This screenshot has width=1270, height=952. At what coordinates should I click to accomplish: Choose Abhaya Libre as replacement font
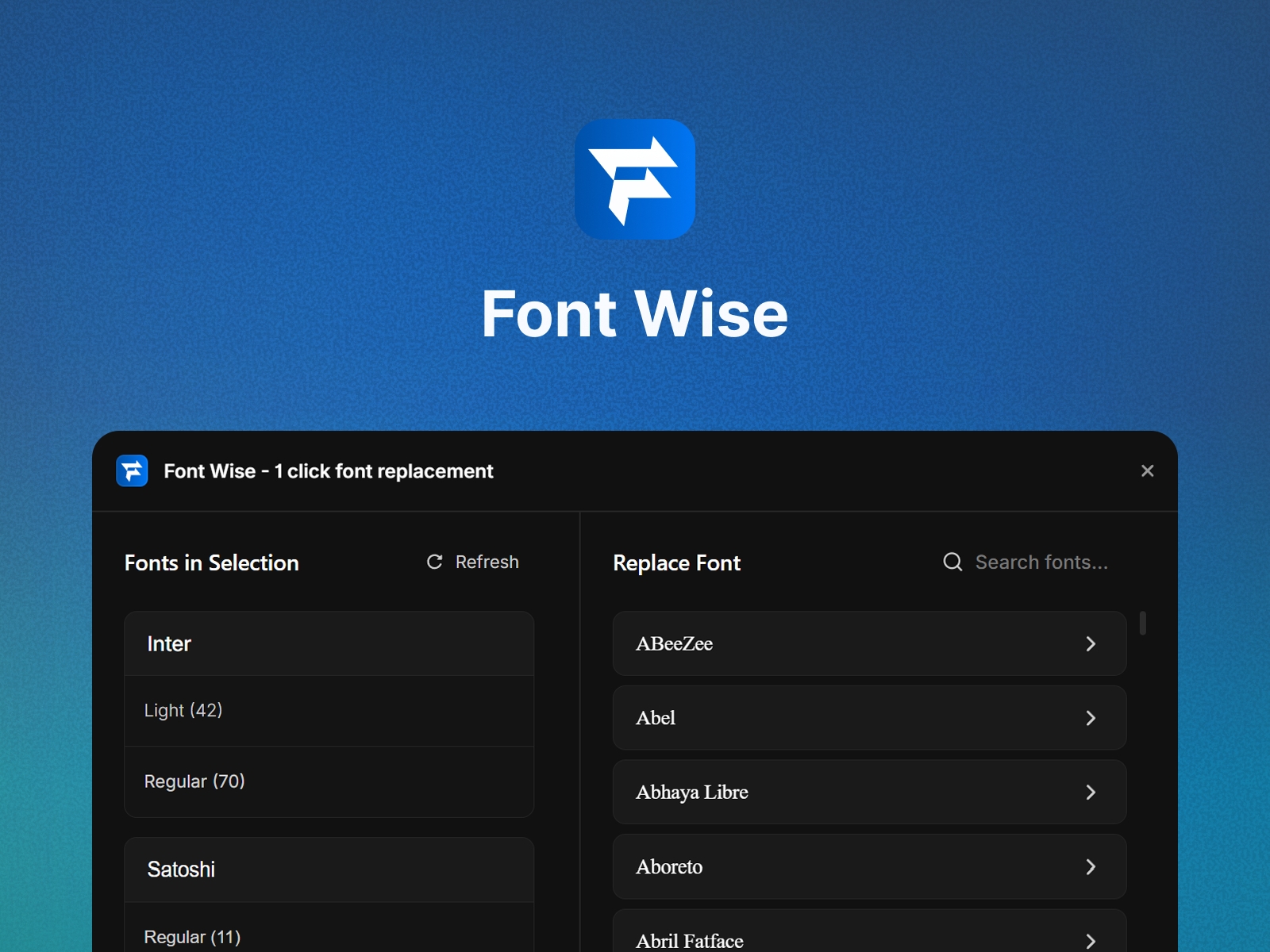click(x=869, y=792)
